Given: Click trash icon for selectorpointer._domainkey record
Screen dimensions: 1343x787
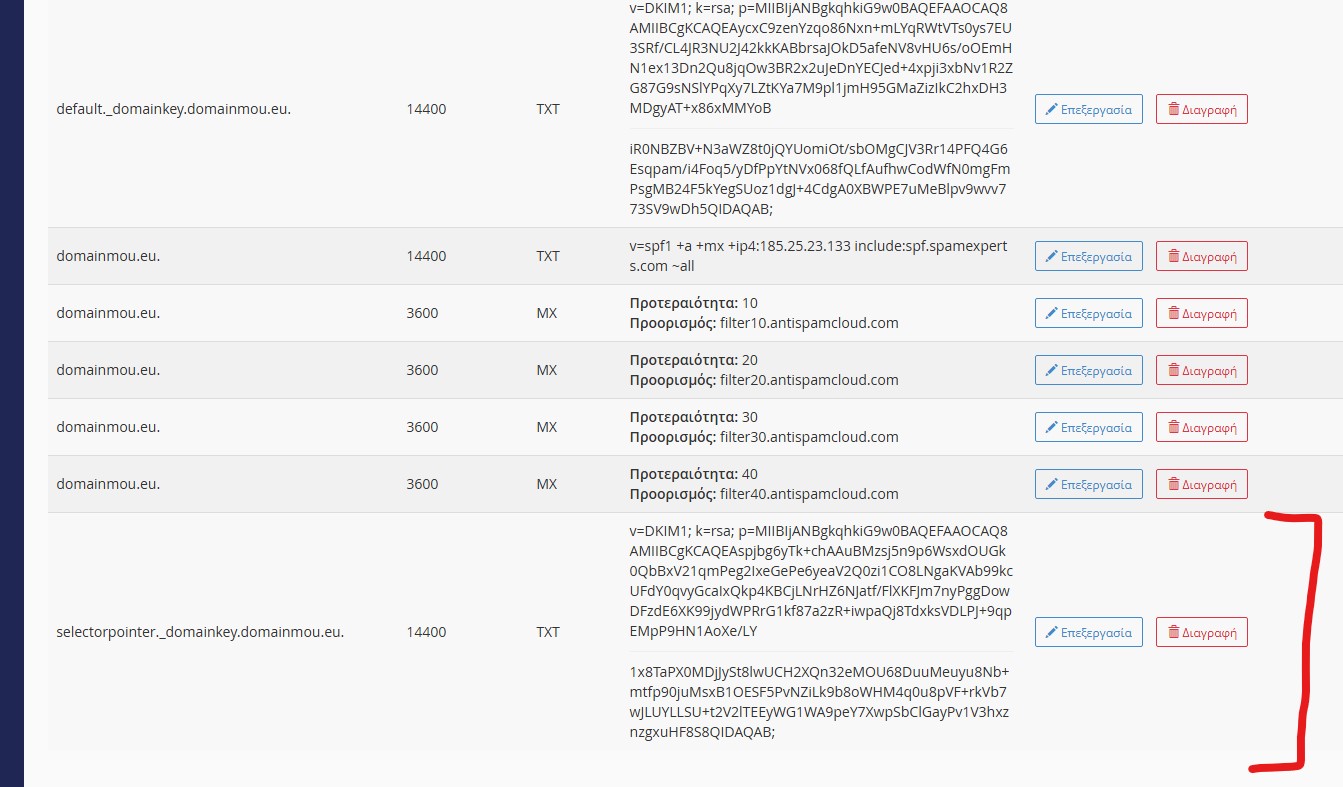Looking at the screenshot, I should coord(1173,633).
